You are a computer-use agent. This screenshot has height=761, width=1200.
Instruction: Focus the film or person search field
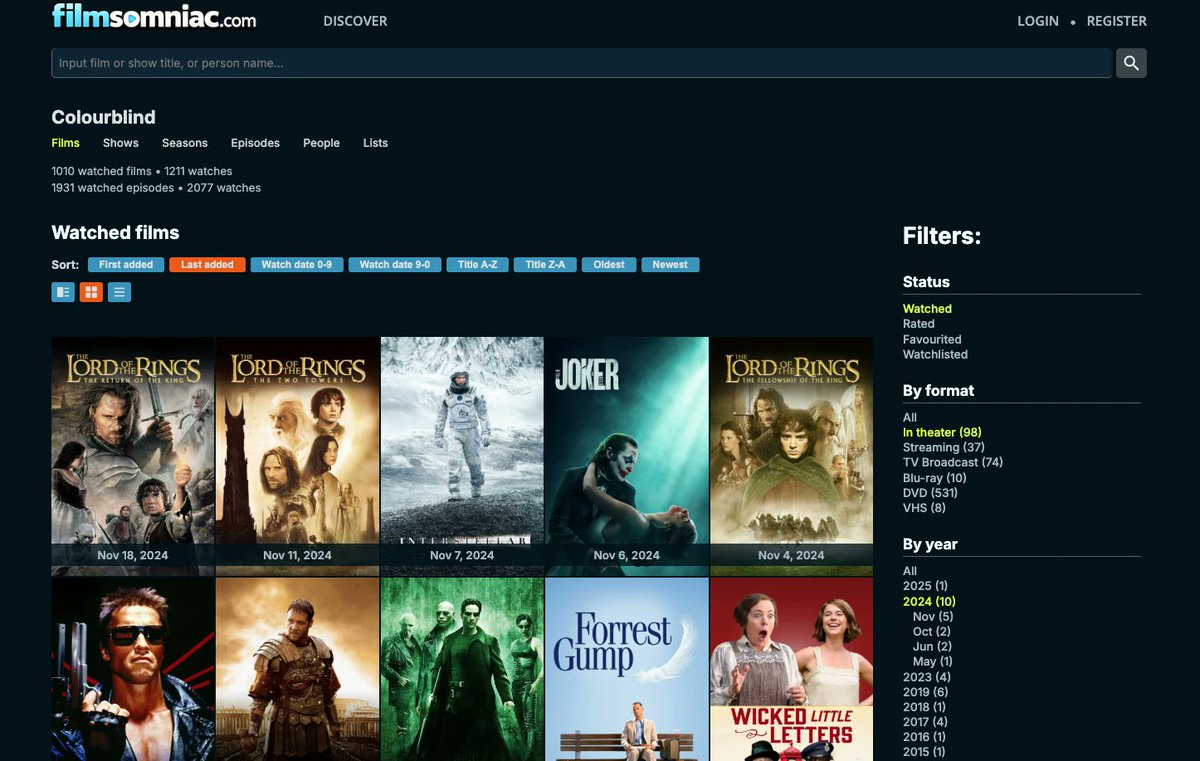pos(581,63)
